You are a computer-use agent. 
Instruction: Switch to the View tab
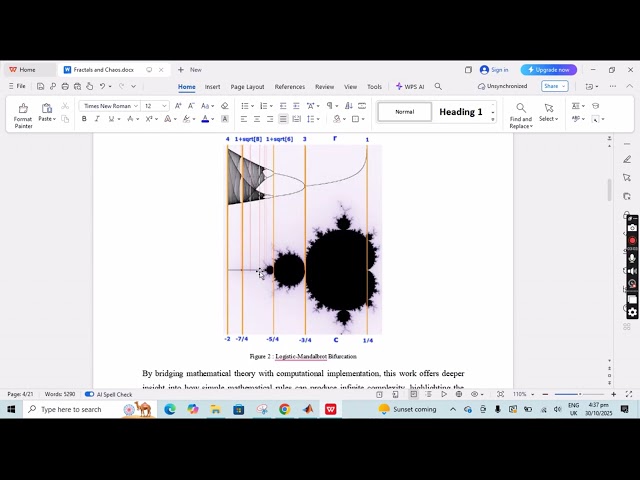[350, 87]
